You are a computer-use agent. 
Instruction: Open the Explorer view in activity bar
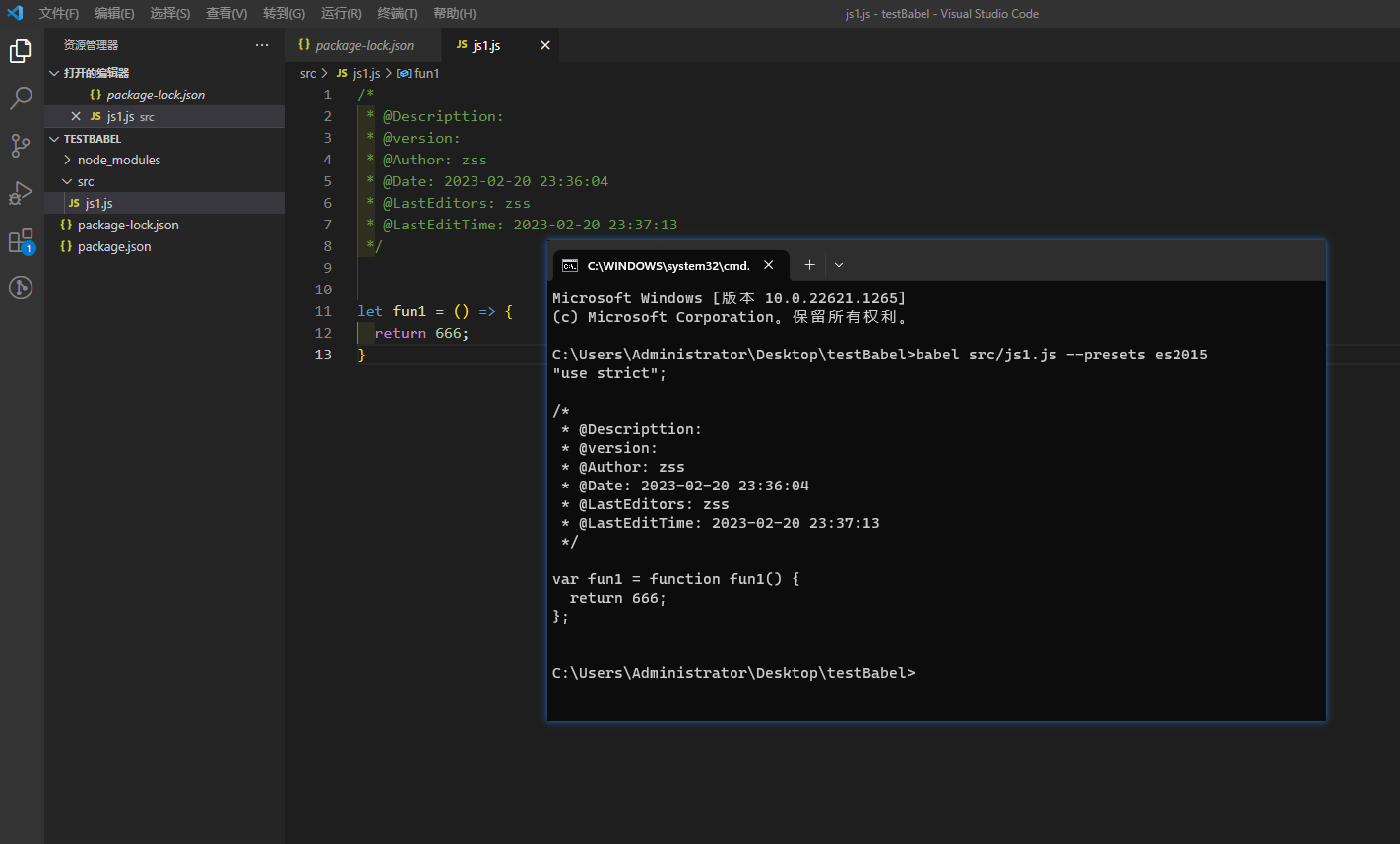[21, 51]
